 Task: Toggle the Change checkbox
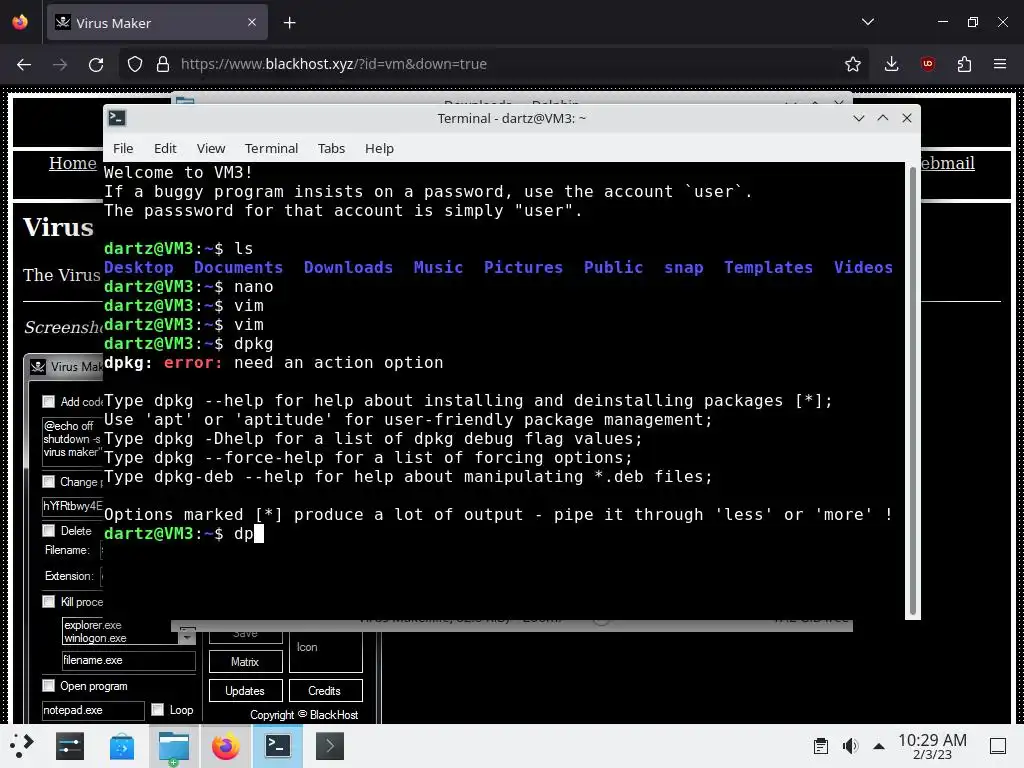click(x=48, y=481)
